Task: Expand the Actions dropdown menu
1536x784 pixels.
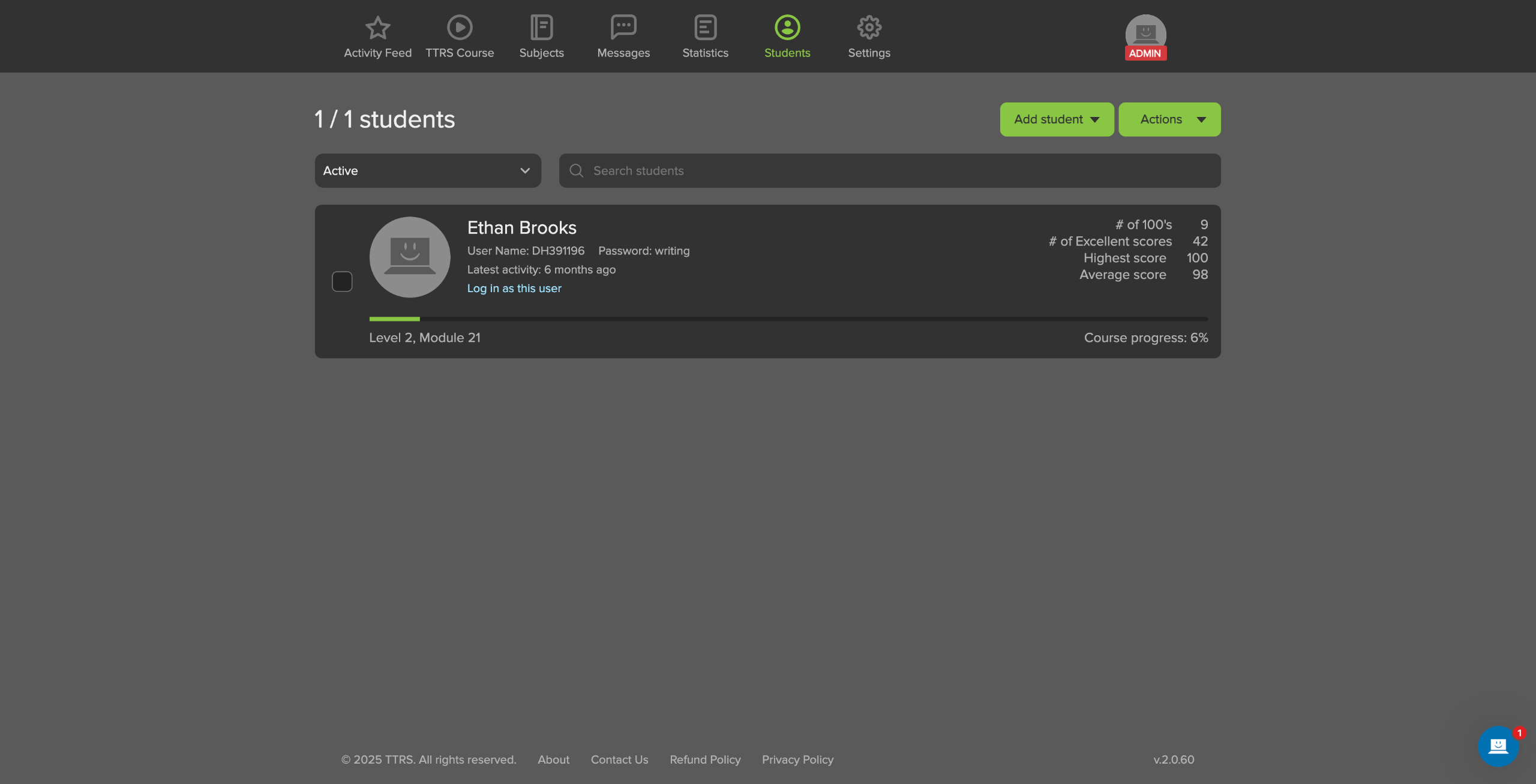Action: (1169, 119)
